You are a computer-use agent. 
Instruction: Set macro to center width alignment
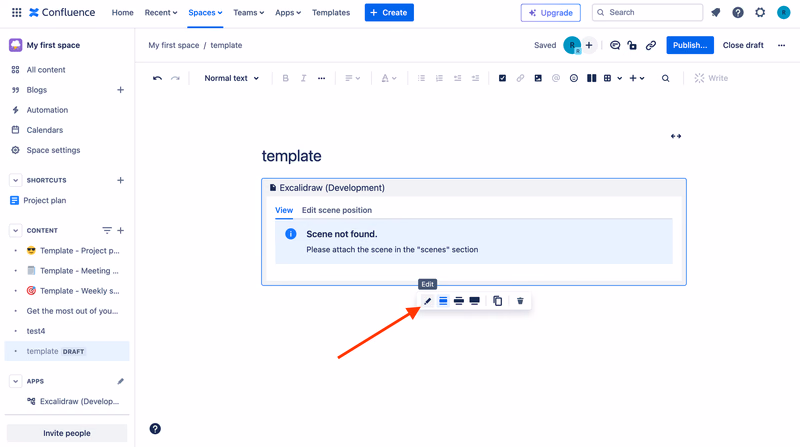(443, 301)
